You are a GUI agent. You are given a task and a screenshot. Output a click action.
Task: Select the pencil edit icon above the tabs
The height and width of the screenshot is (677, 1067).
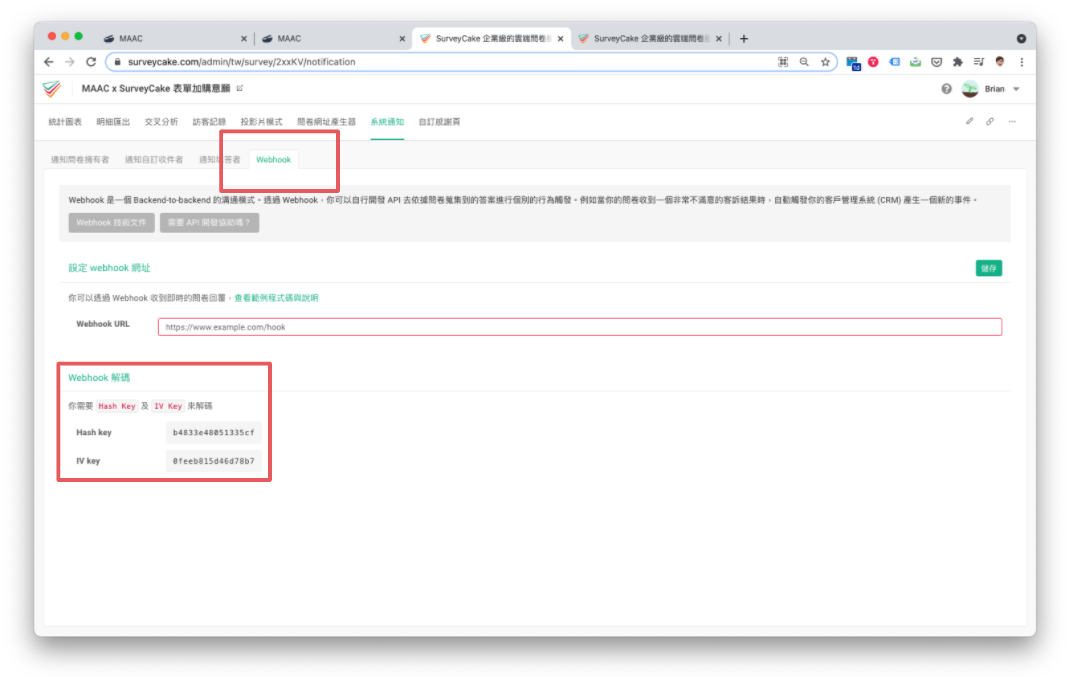point(968,120)
